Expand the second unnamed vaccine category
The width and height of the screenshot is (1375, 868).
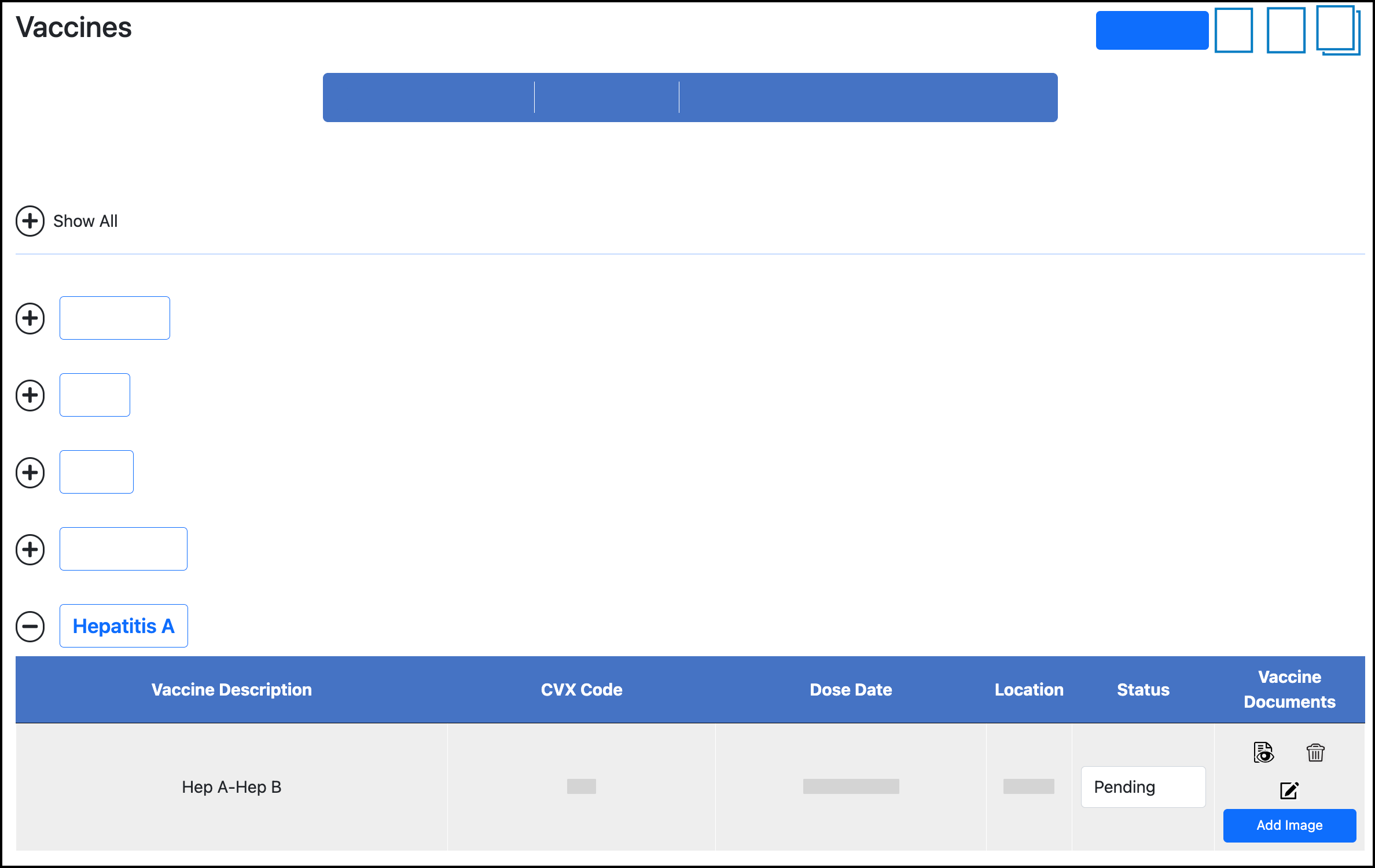pos(30,395)
